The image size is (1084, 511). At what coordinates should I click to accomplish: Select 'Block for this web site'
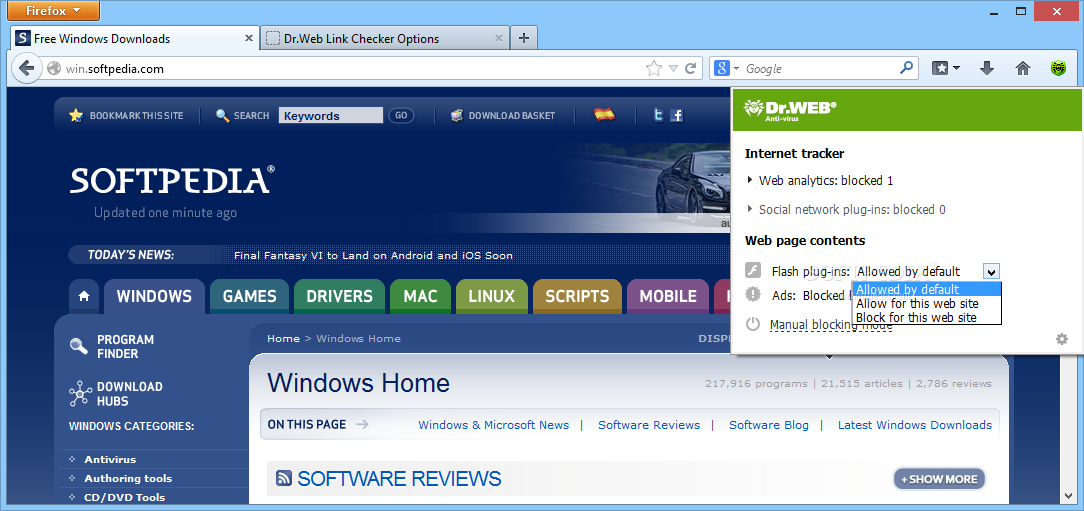pos(926,317)
